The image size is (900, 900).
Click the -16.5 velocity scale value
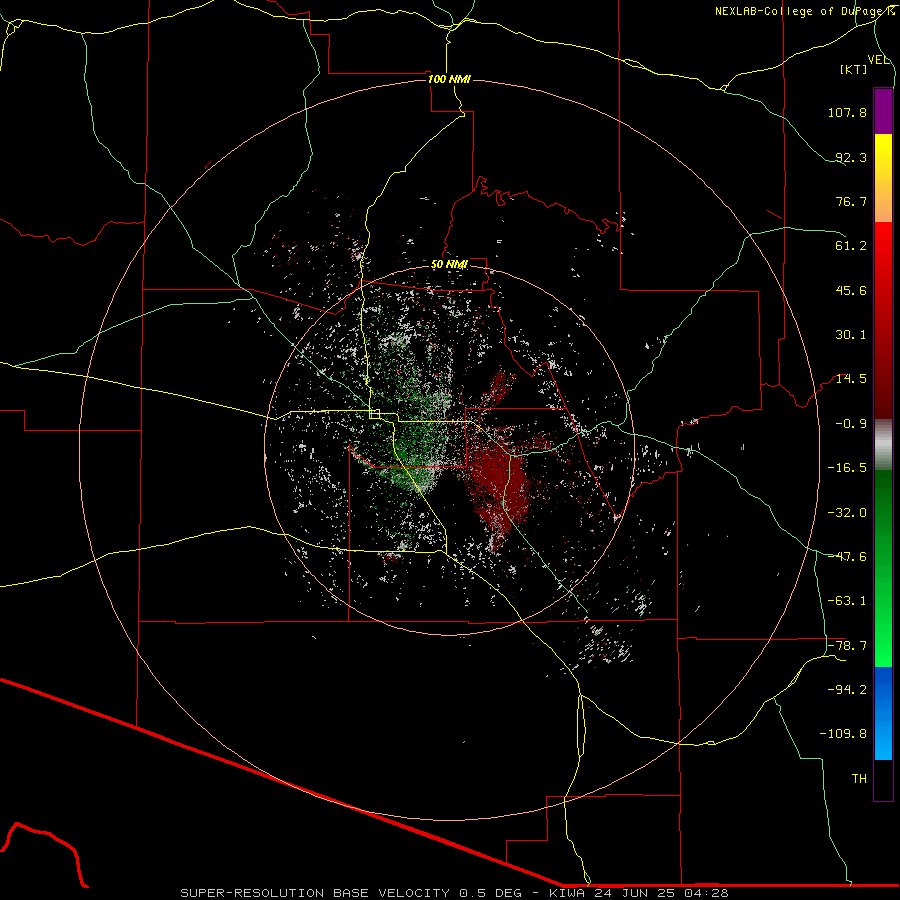pos(847,468)
